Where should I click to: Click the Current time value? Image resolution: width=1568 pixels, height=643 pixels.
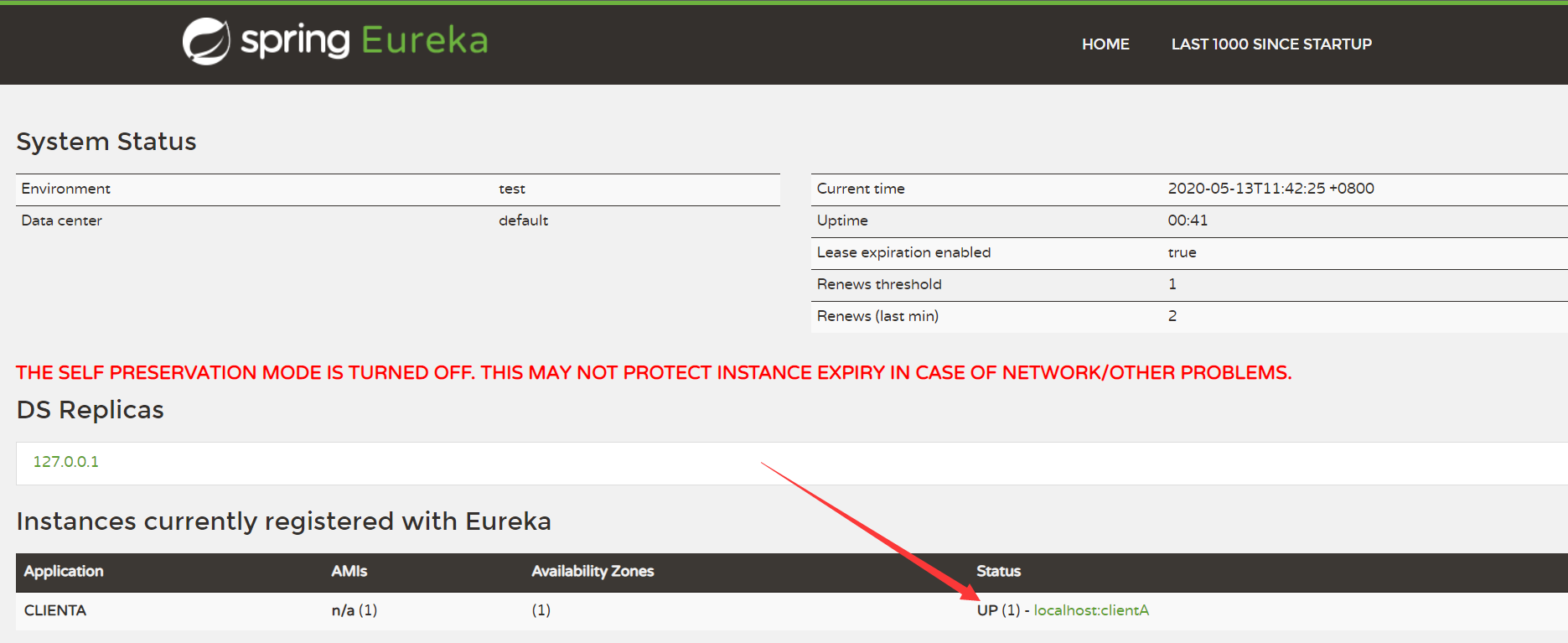(x=1270, y=189)
